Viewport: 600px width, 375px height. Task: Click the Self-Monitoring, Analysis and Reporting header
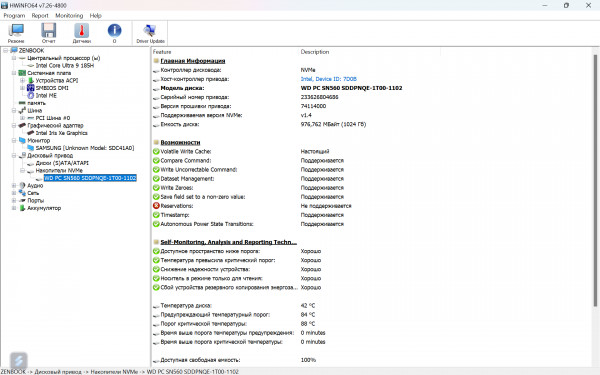(x=228, y=242)
